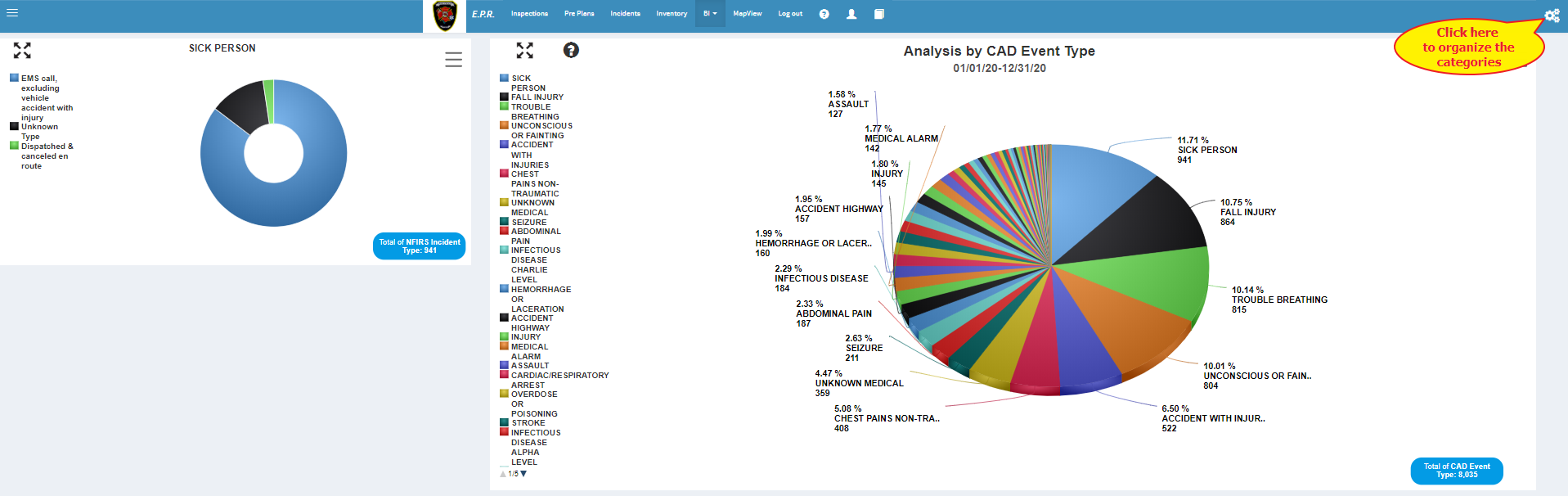This screenshot has width=1568, height=496.
Task: Toggle the CHEST PAINS NON-TRAUMATIC legend entry
Action: coord(529,183)
